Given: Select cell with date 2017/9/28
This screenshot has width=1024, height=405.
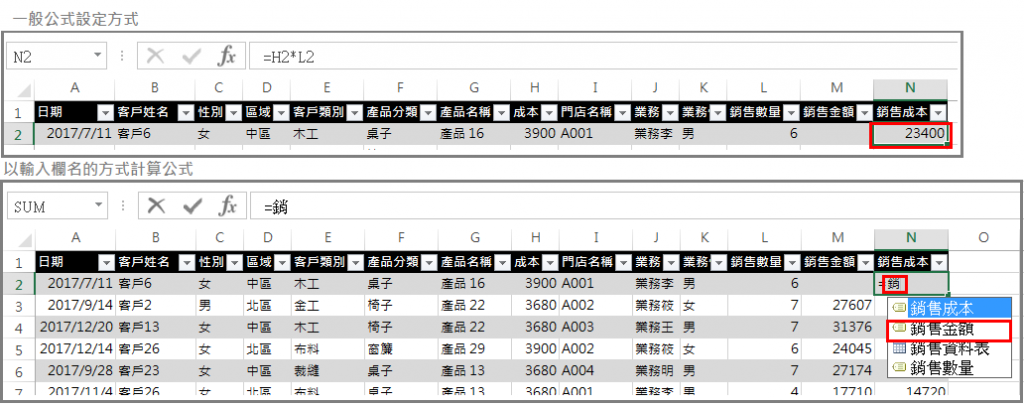Looking at the screenshot, I should coord(75,371).
